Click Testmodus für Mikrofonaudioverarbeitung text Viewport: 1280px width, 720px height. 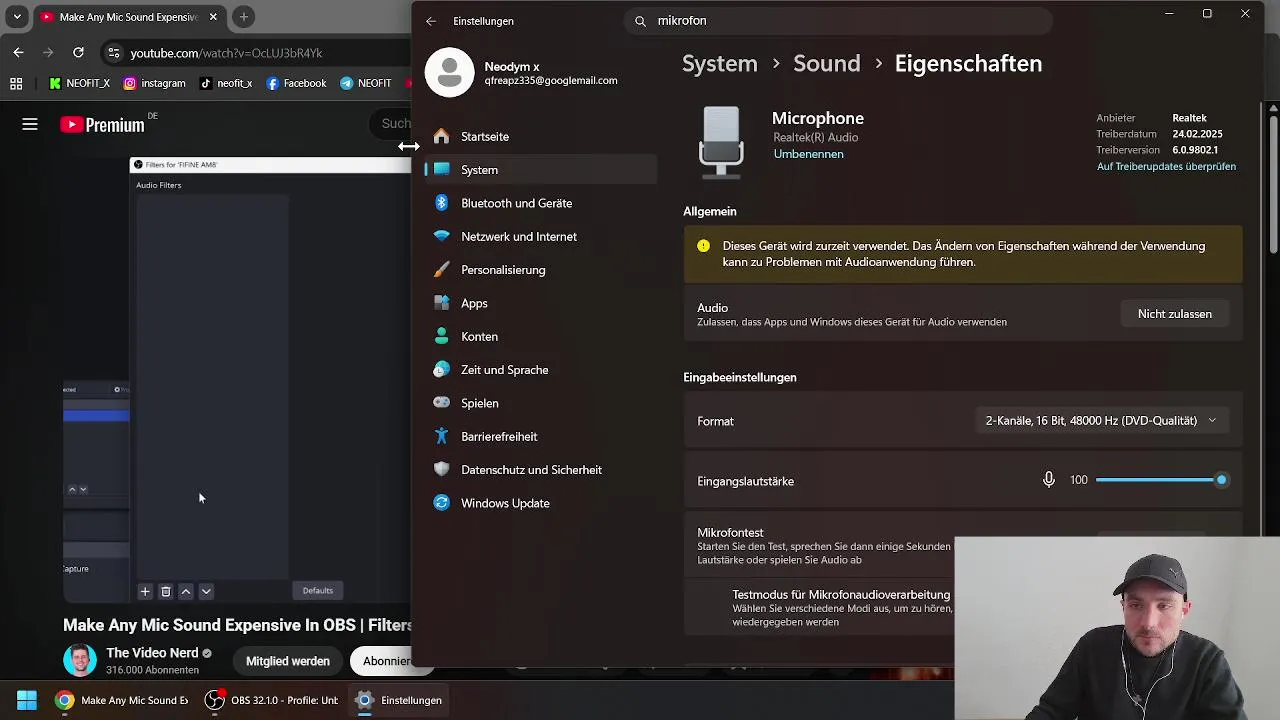click(841, 595)
